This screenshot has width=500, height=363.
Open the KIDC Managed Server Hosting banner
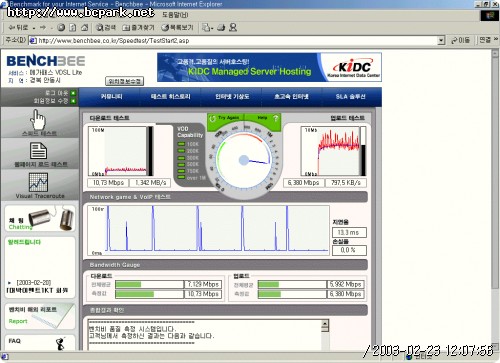tap(269, 67)
